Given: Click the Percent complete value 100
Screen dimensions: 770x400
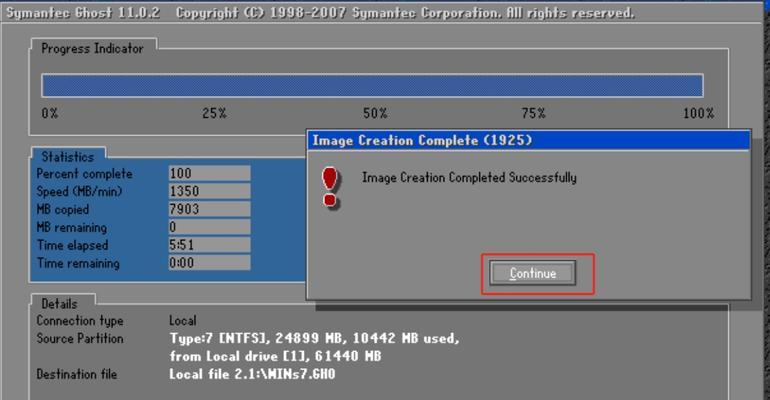Looking at the screenshot, I should coord(209,173).
